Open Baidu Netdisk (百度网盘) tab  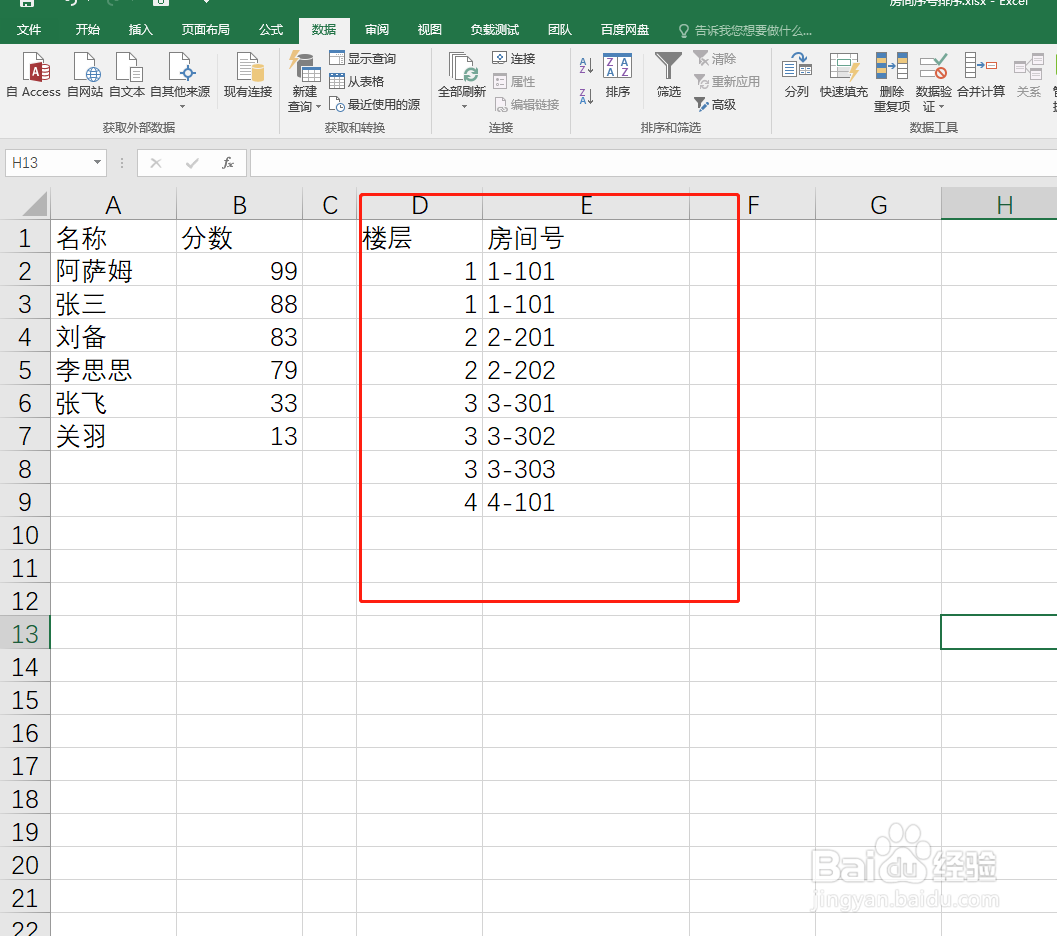(625, 30)
